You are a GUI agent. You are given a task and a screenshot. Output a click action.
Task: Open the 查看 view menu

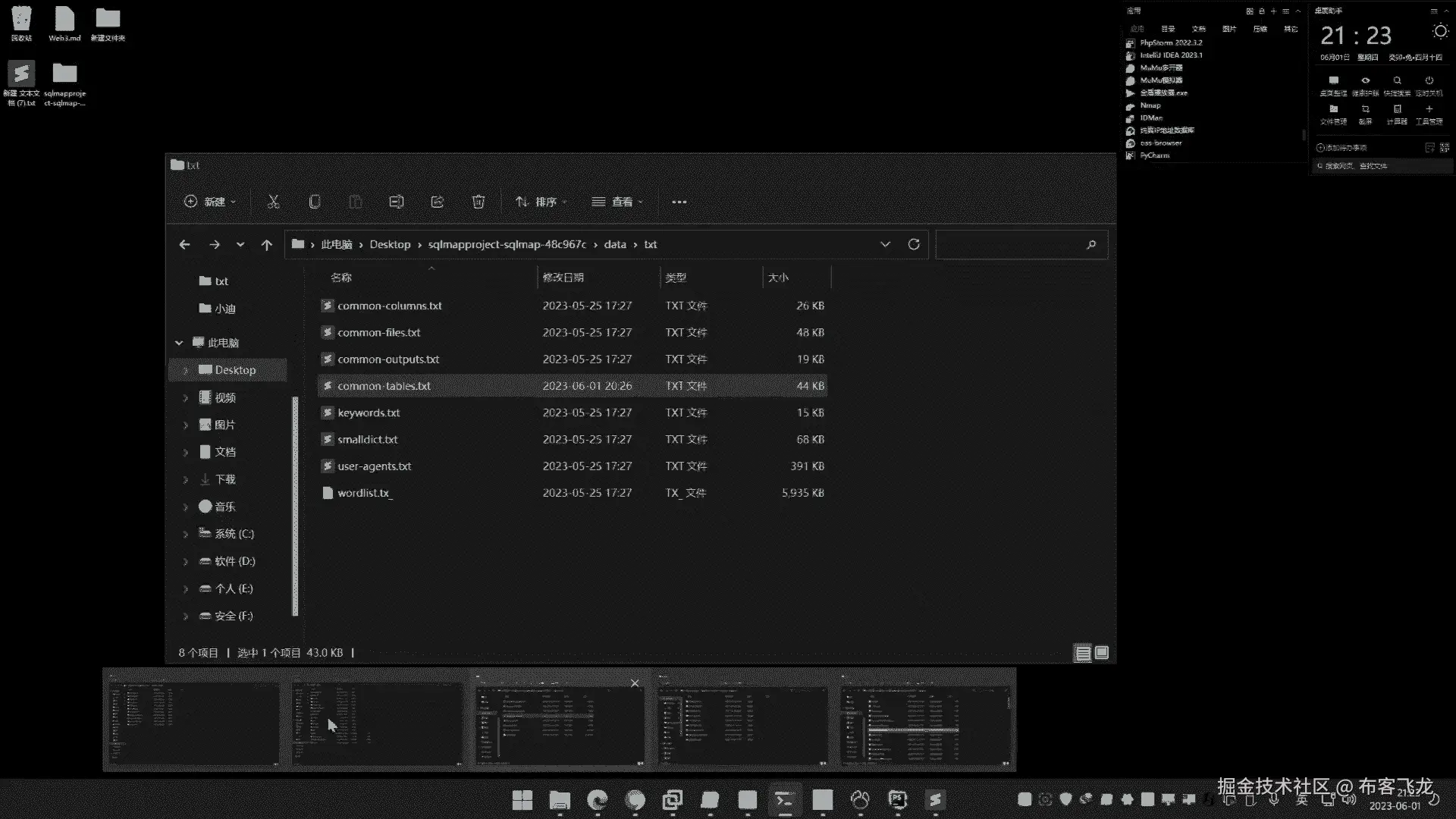617,202
